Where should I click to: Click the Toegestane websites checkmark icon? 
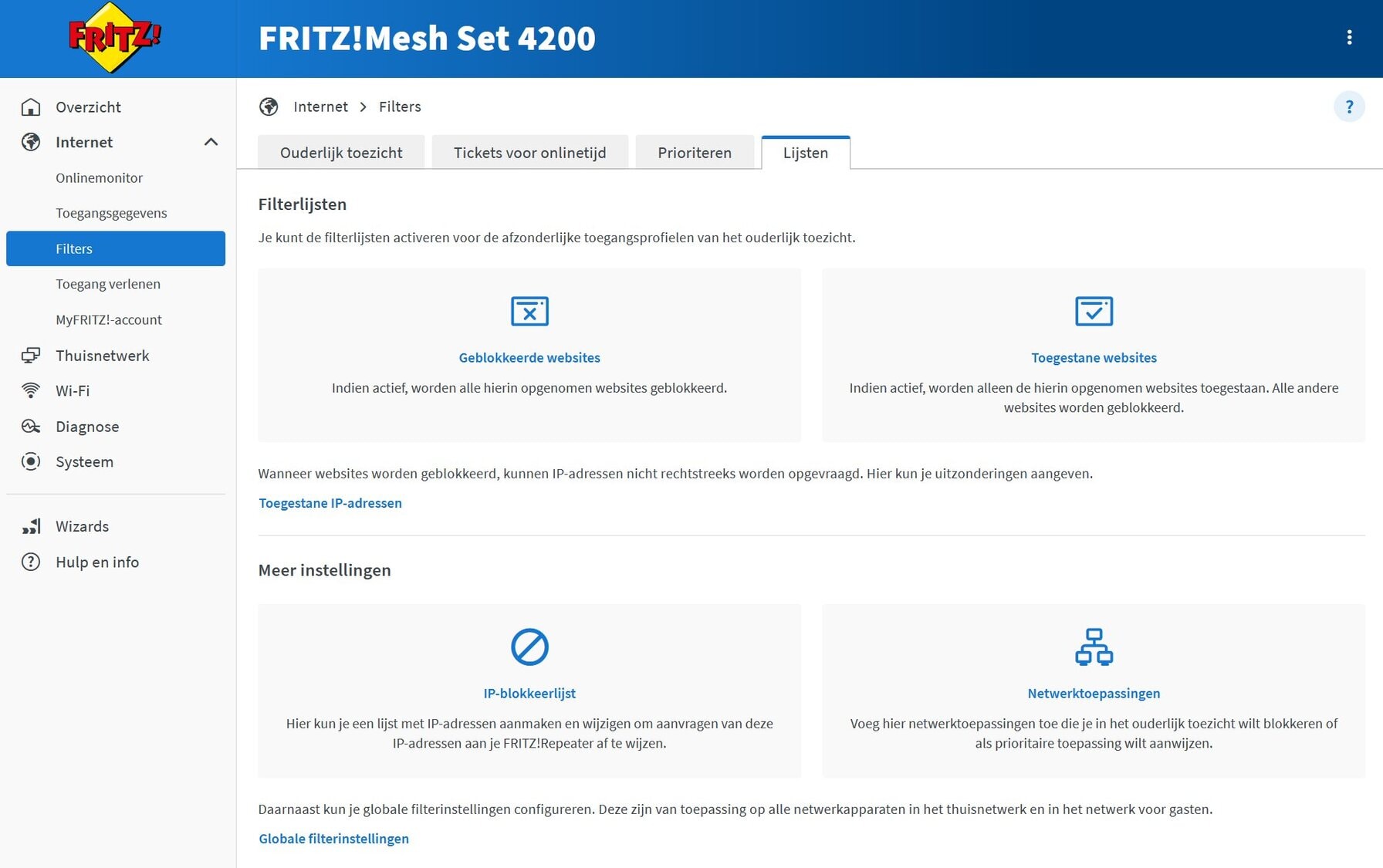[x=1094, y=311]
